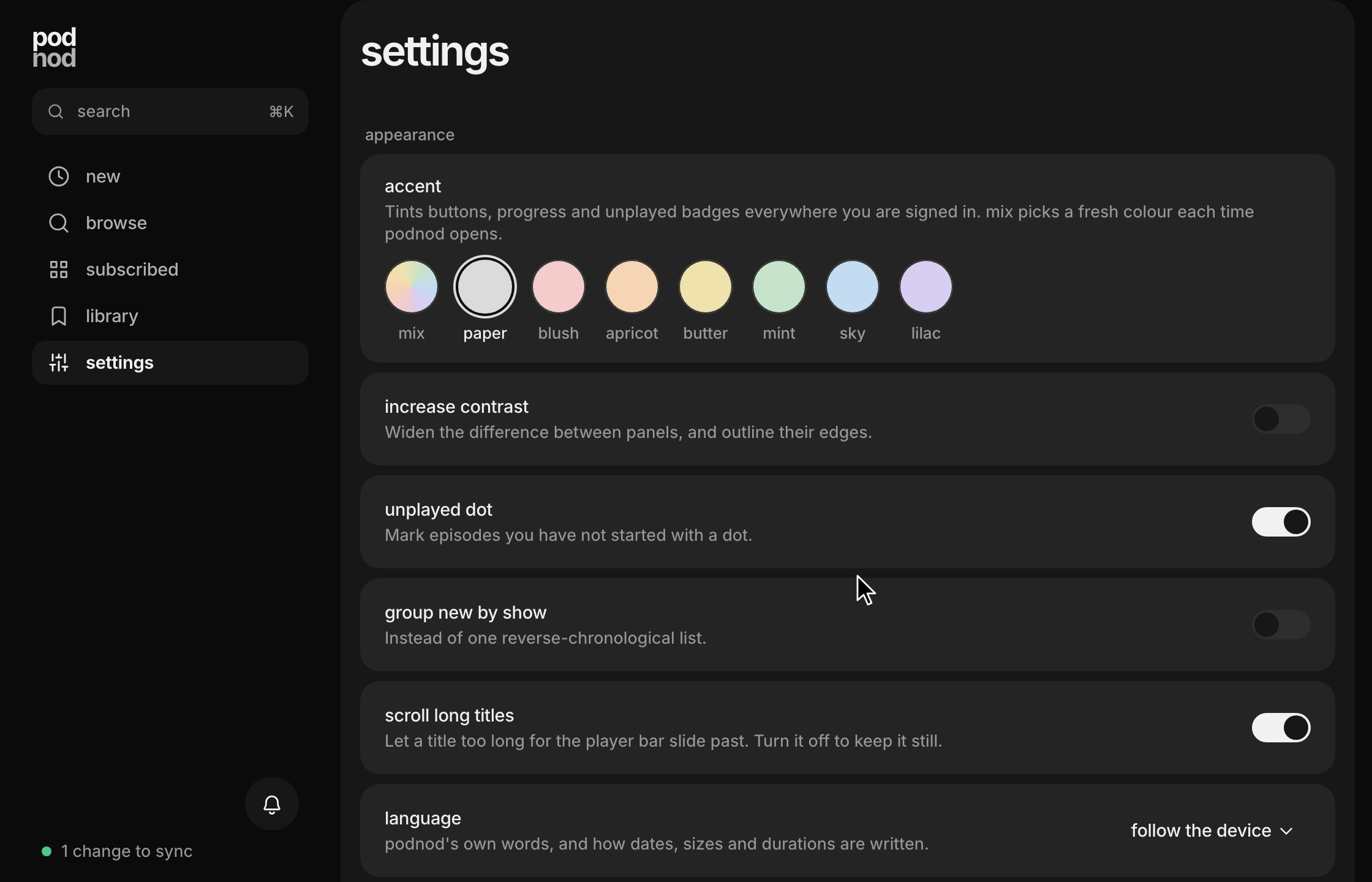
Task: Focus the search input field
Action: coord(170,111)
